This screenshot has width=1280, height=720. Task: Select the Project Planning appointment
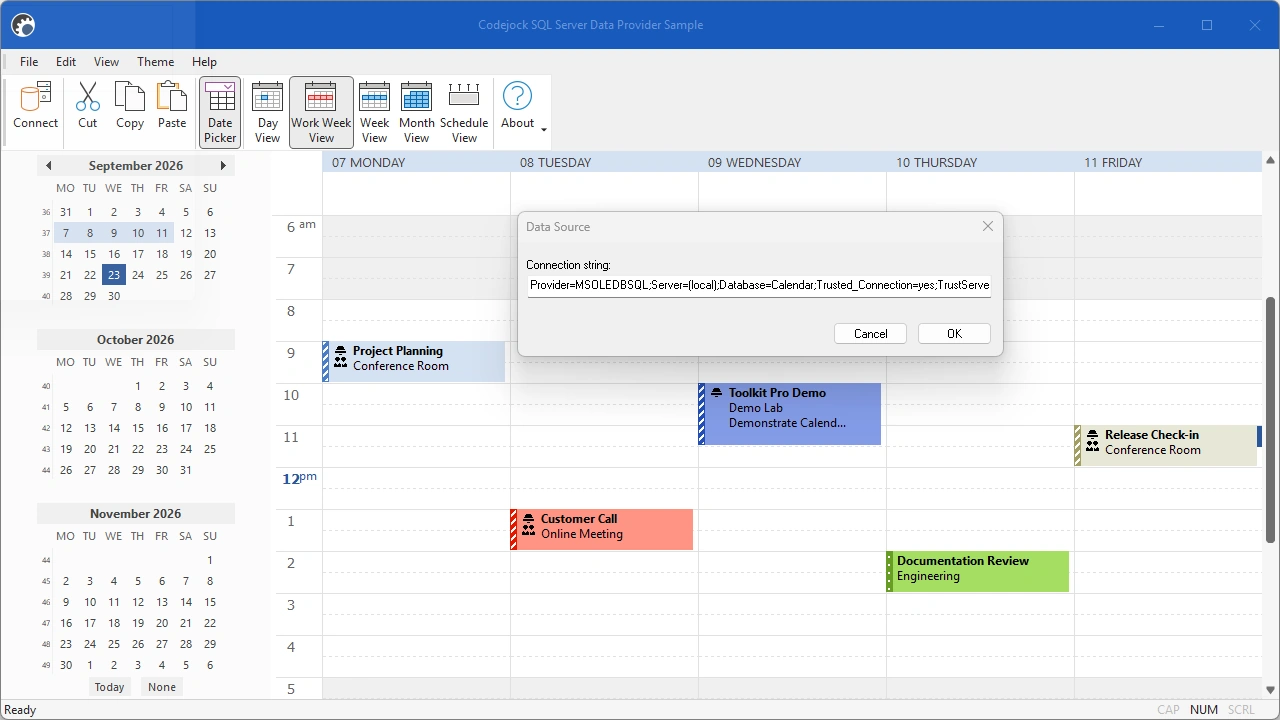click(414, 361)
